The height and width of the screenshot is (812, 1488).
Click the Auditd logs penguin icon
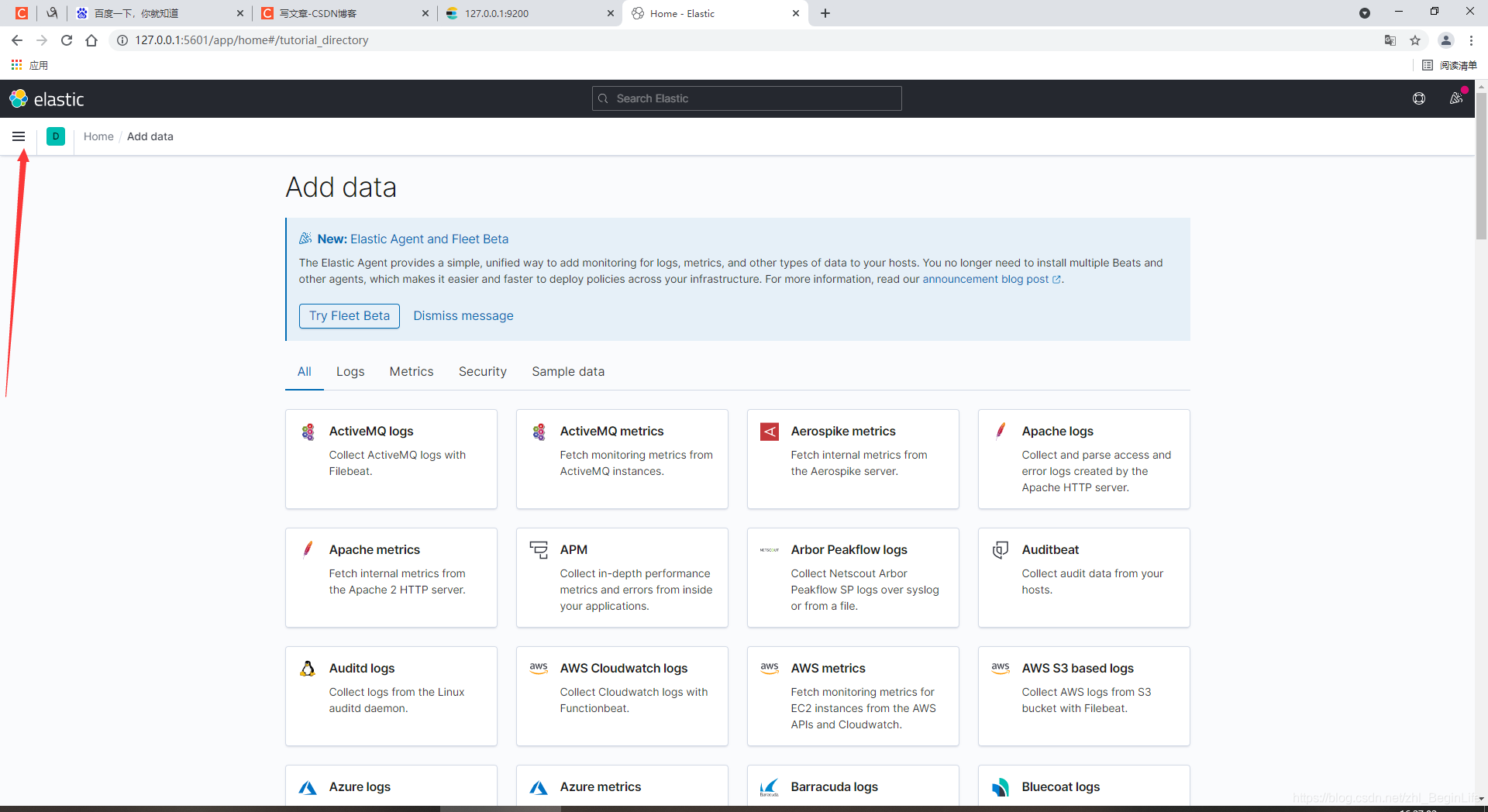(x=308, y=668)
